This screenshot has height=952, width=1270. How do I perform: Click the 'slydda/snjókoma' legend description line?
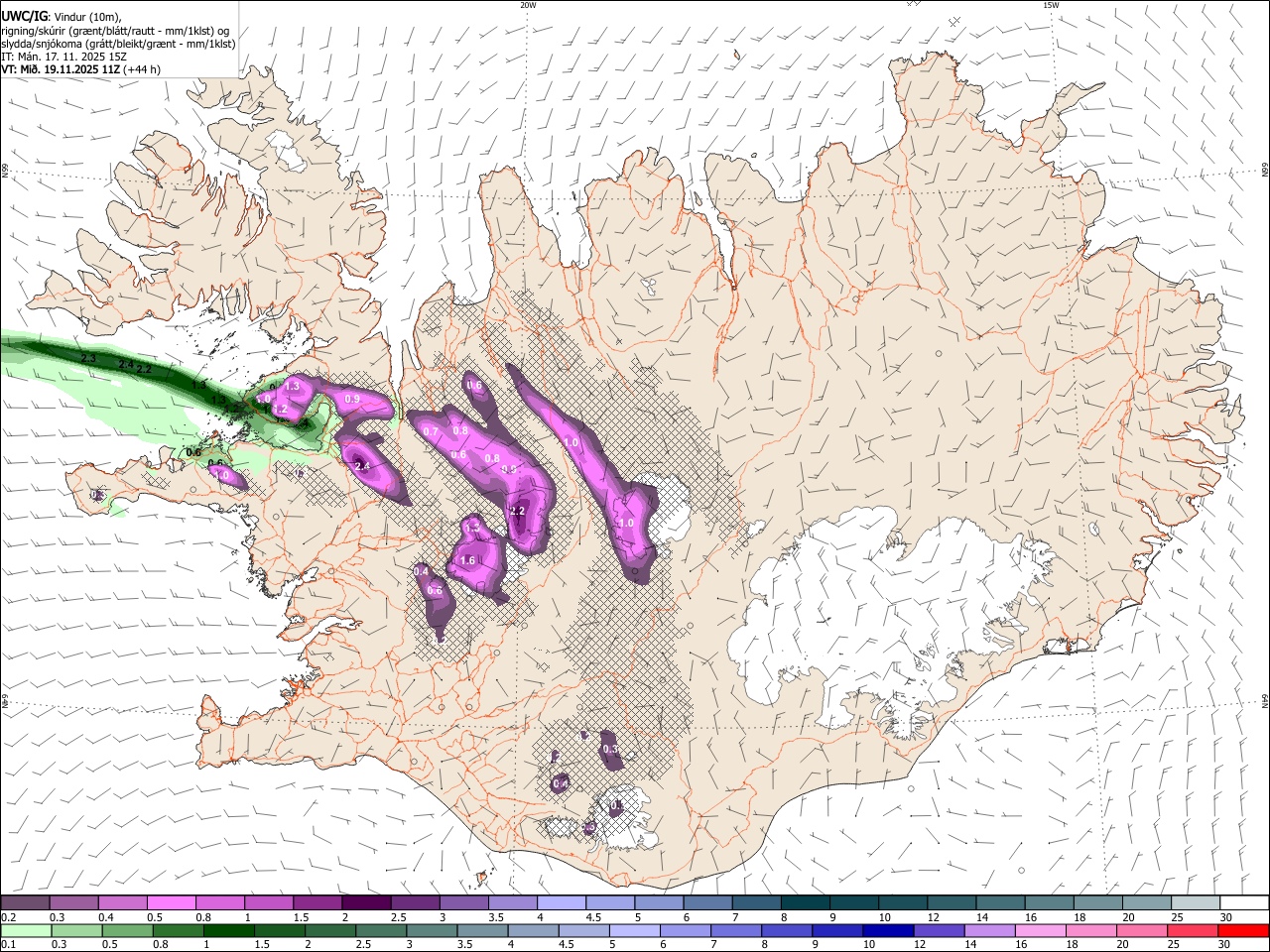[x=118, y=44]
